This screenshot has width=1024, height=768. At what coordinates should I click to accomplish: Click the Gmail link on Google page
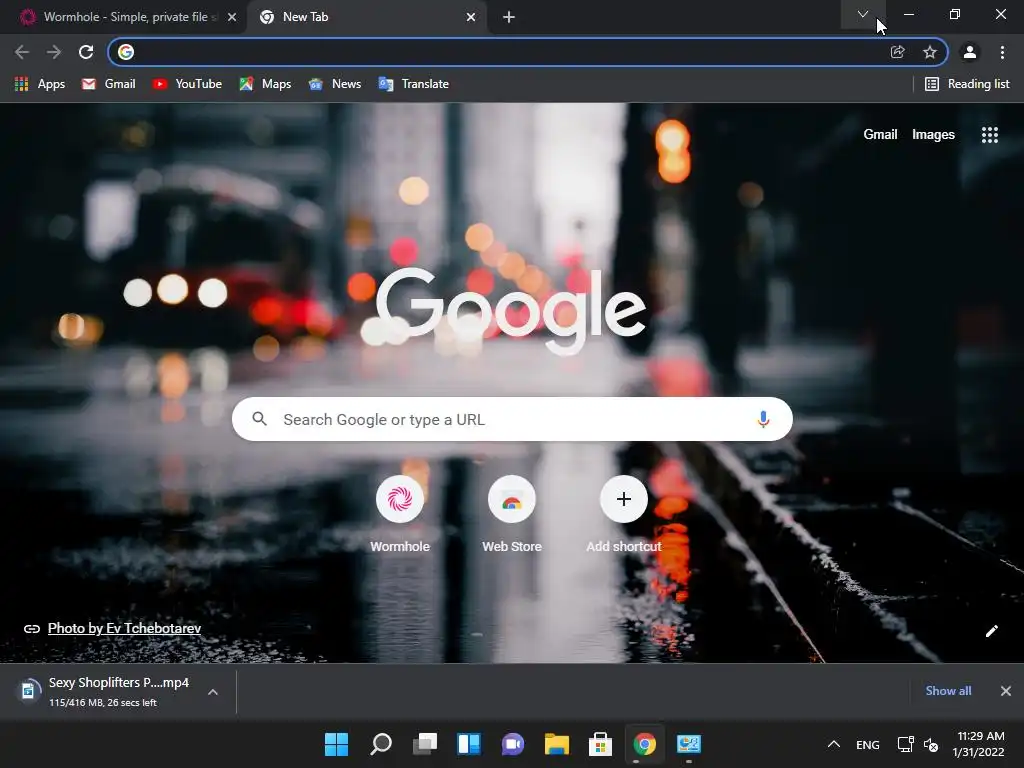coord(880,135)
